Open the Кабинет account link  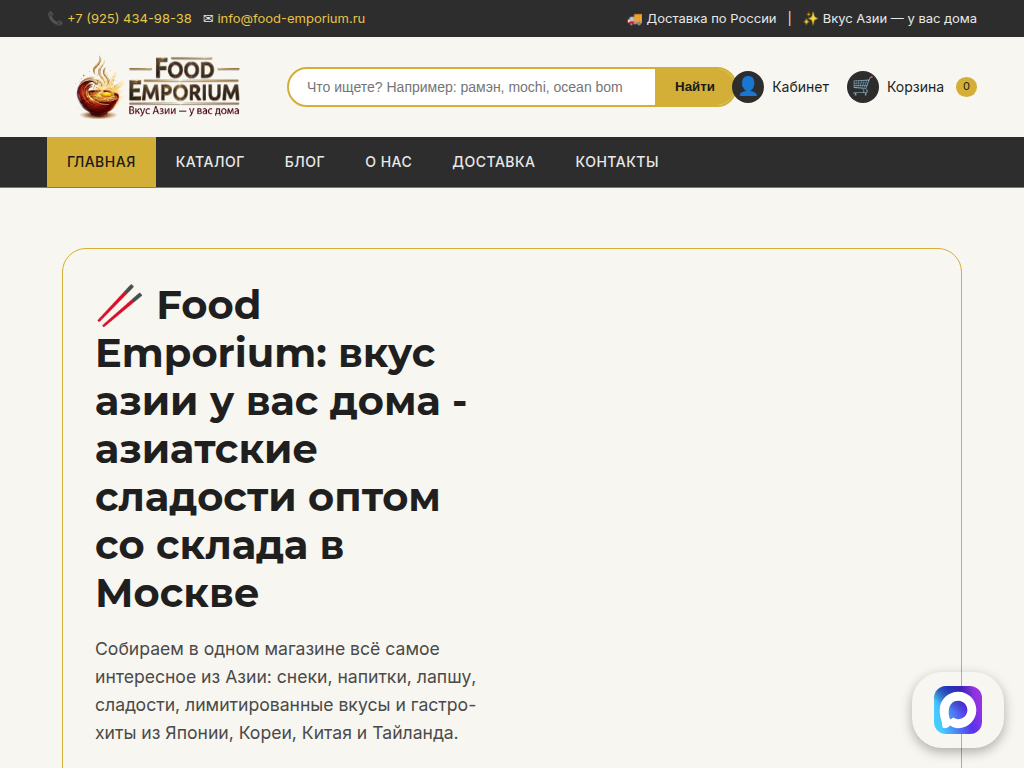point(800,87)
